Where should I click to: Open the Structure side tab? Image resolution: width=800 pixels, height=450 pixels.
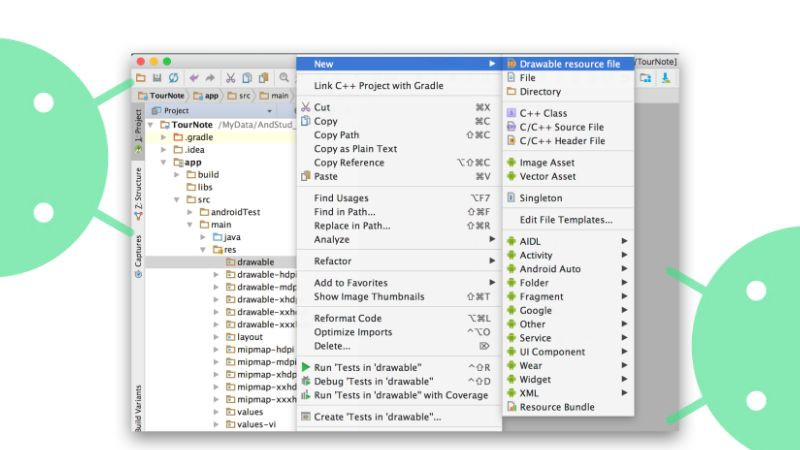click(x=138, y=194)
